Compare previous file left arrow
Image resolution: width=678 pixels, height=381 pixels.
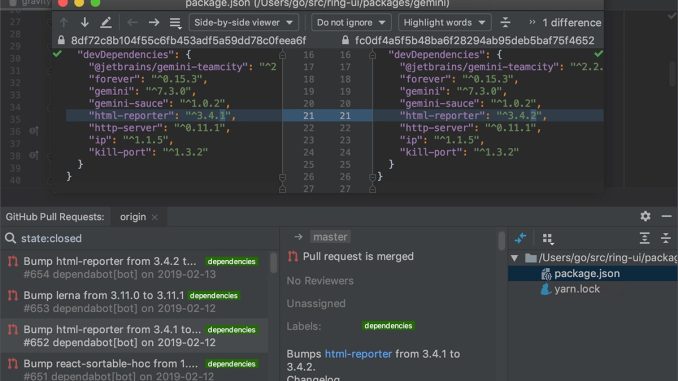(x=132, y=22)
